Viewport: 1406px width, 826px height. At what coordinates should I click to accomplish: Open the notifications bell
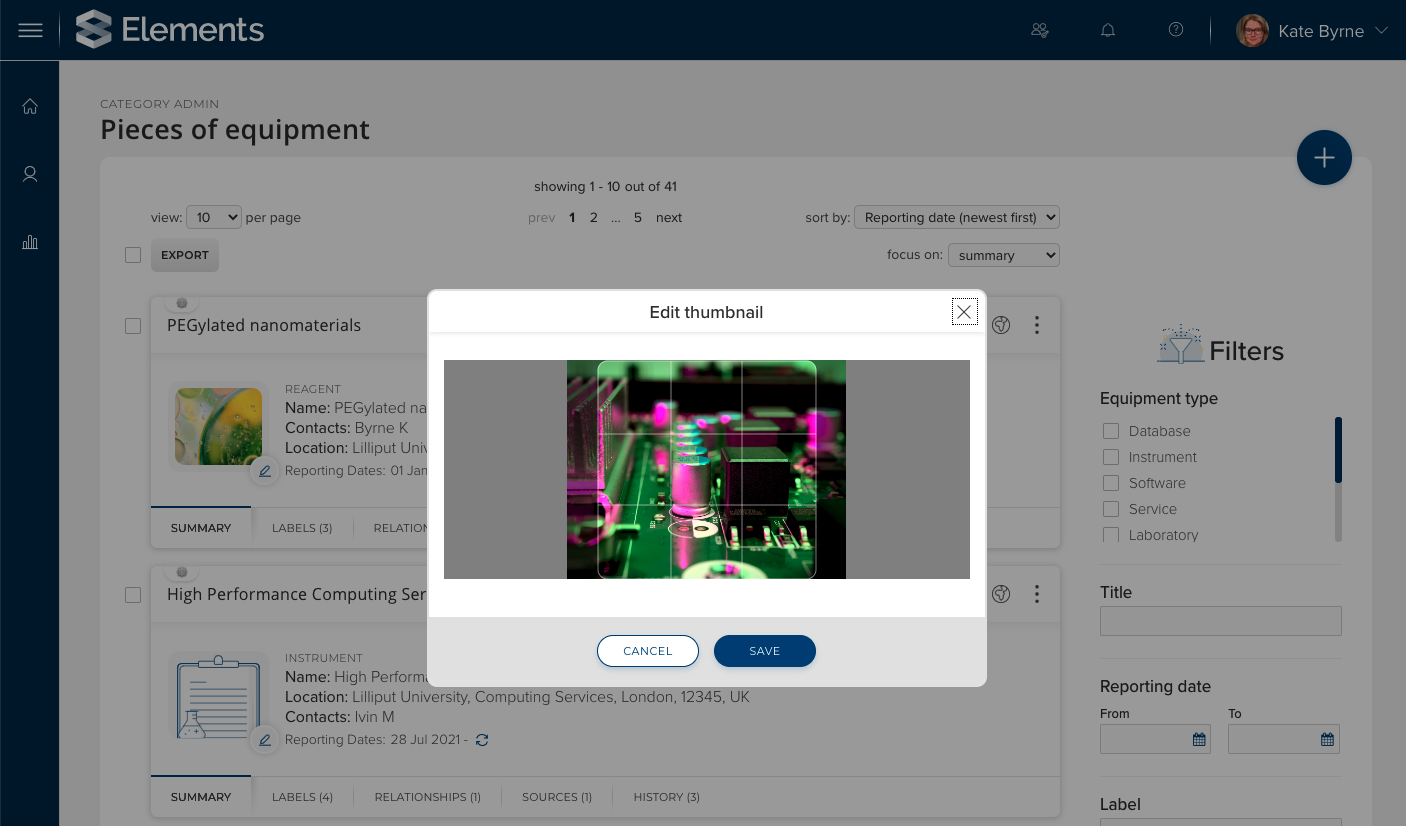[x=1108, y=30]
